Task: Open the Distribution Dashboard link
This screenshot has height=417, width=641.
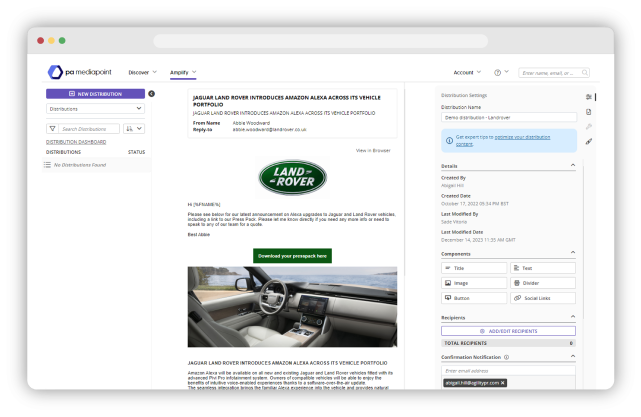Action: coord(76,142)
